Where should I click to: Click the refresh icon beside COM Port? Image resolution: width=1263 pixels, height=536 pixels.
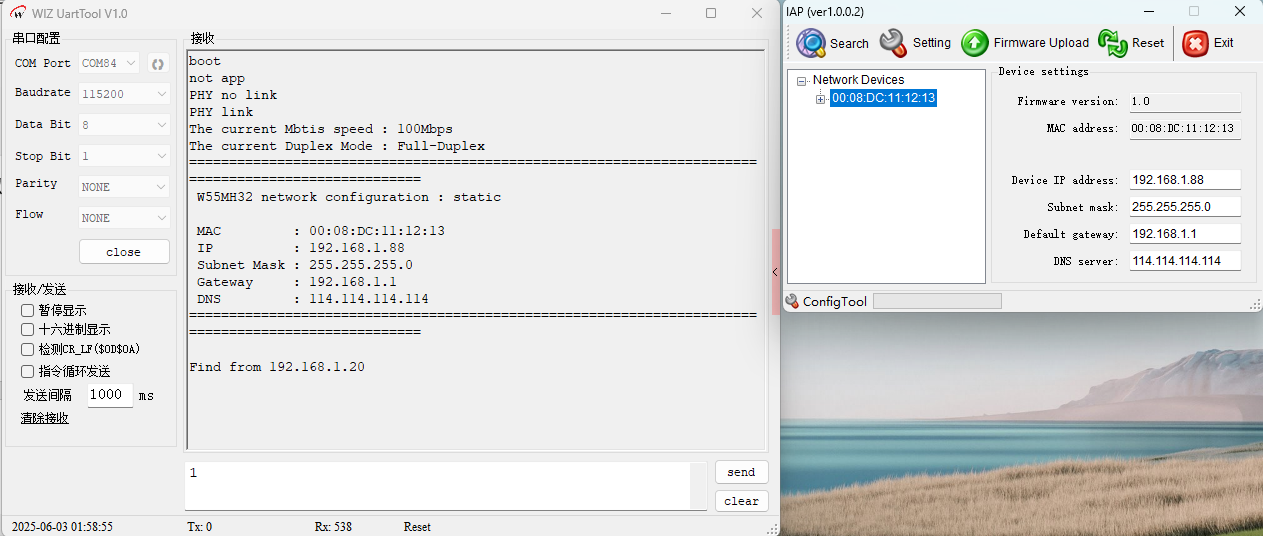point(158,64)
